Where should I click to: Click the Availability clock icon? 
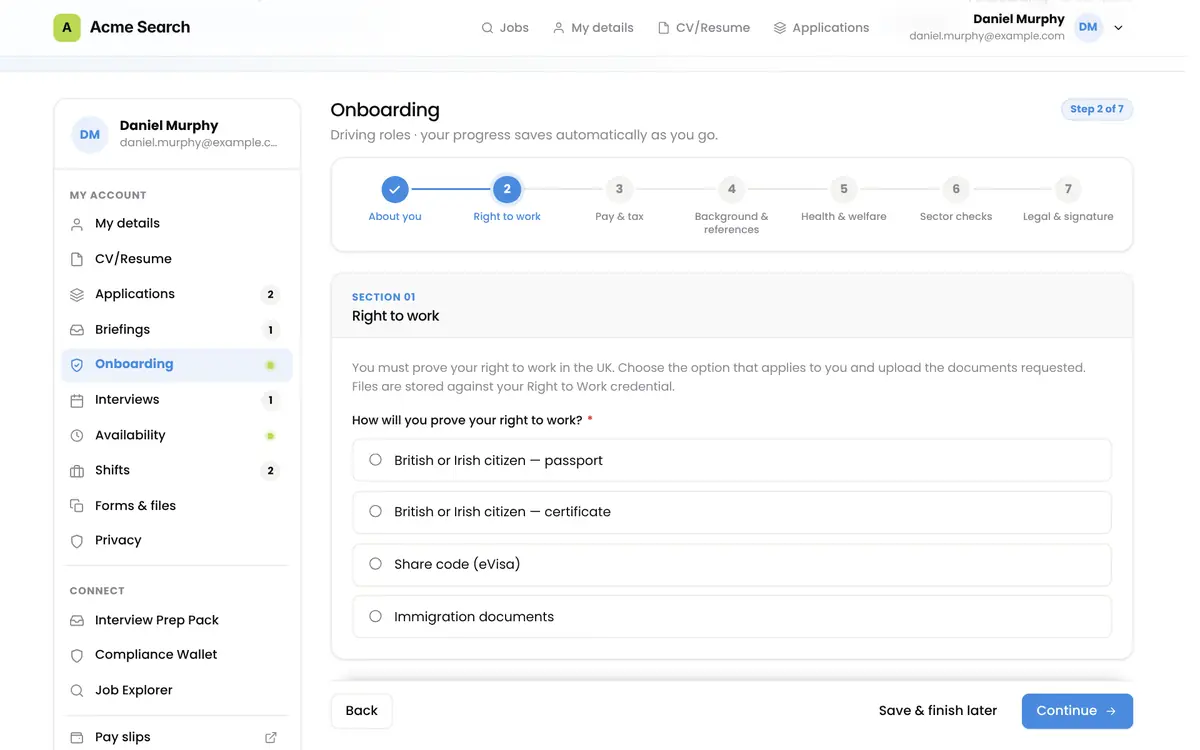point(77,436)
